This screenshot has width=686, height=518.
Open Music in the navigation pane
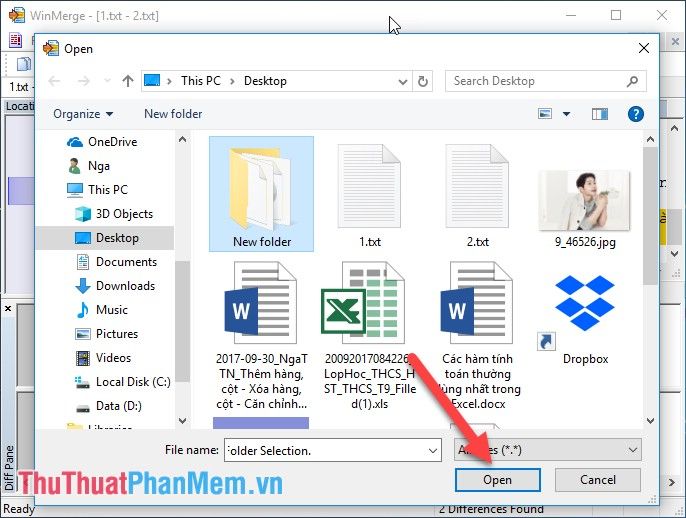click(102, 310)
